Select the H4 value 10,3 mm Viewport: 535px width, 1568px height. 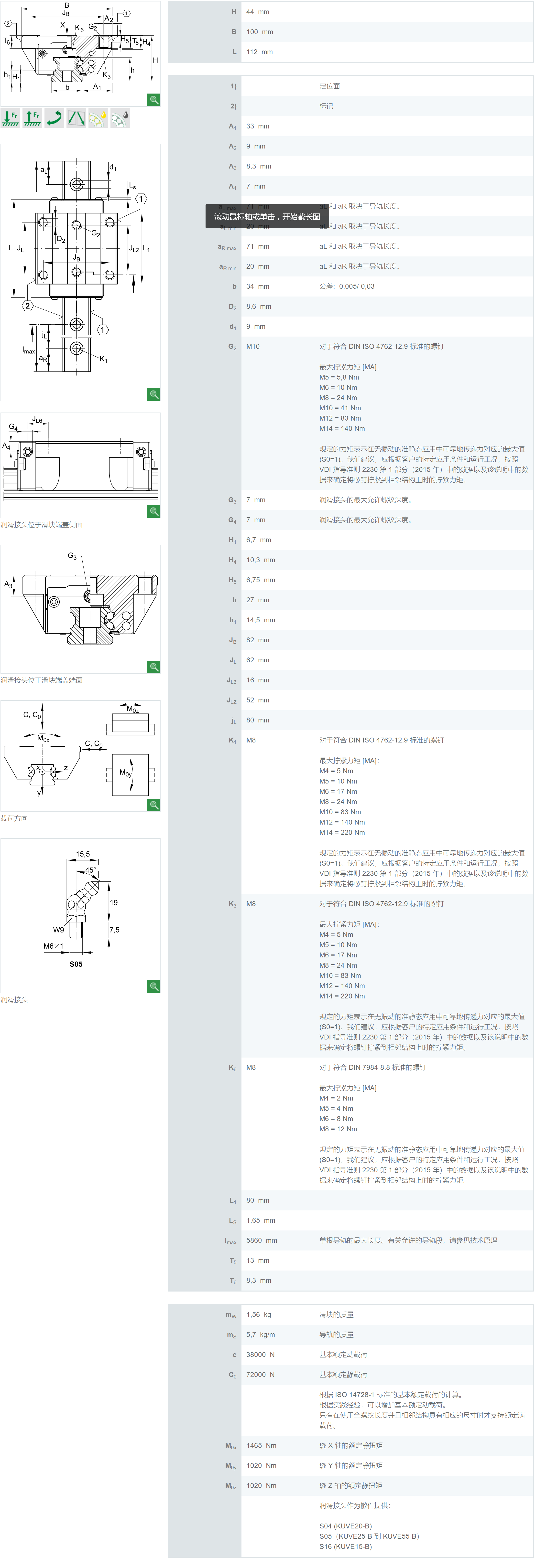(x=261, y=560)
